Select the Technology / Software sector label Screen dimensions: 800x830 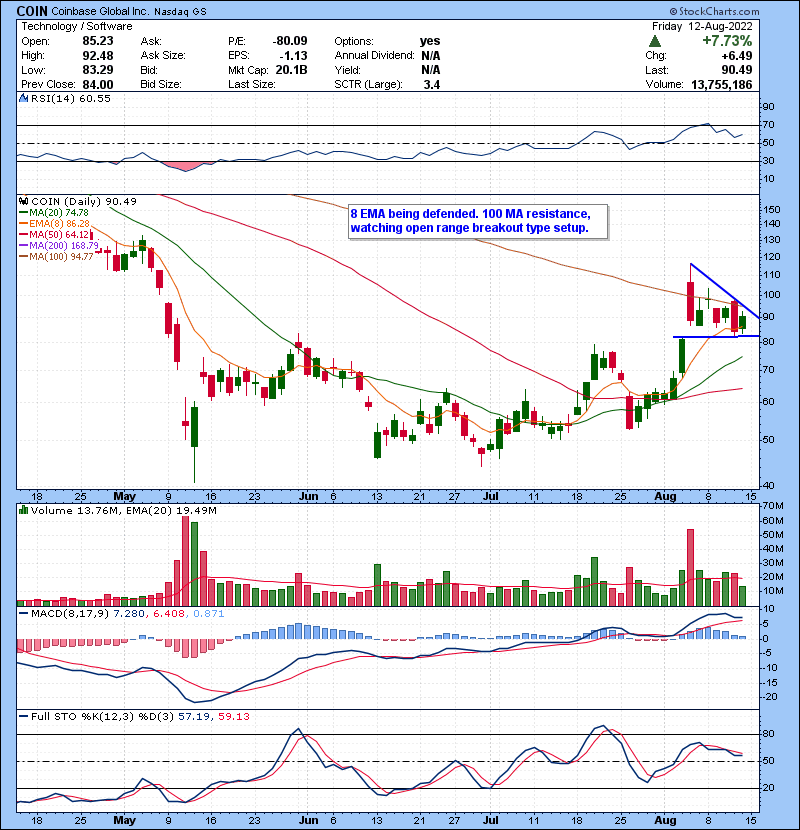click(x=77, y=26)
